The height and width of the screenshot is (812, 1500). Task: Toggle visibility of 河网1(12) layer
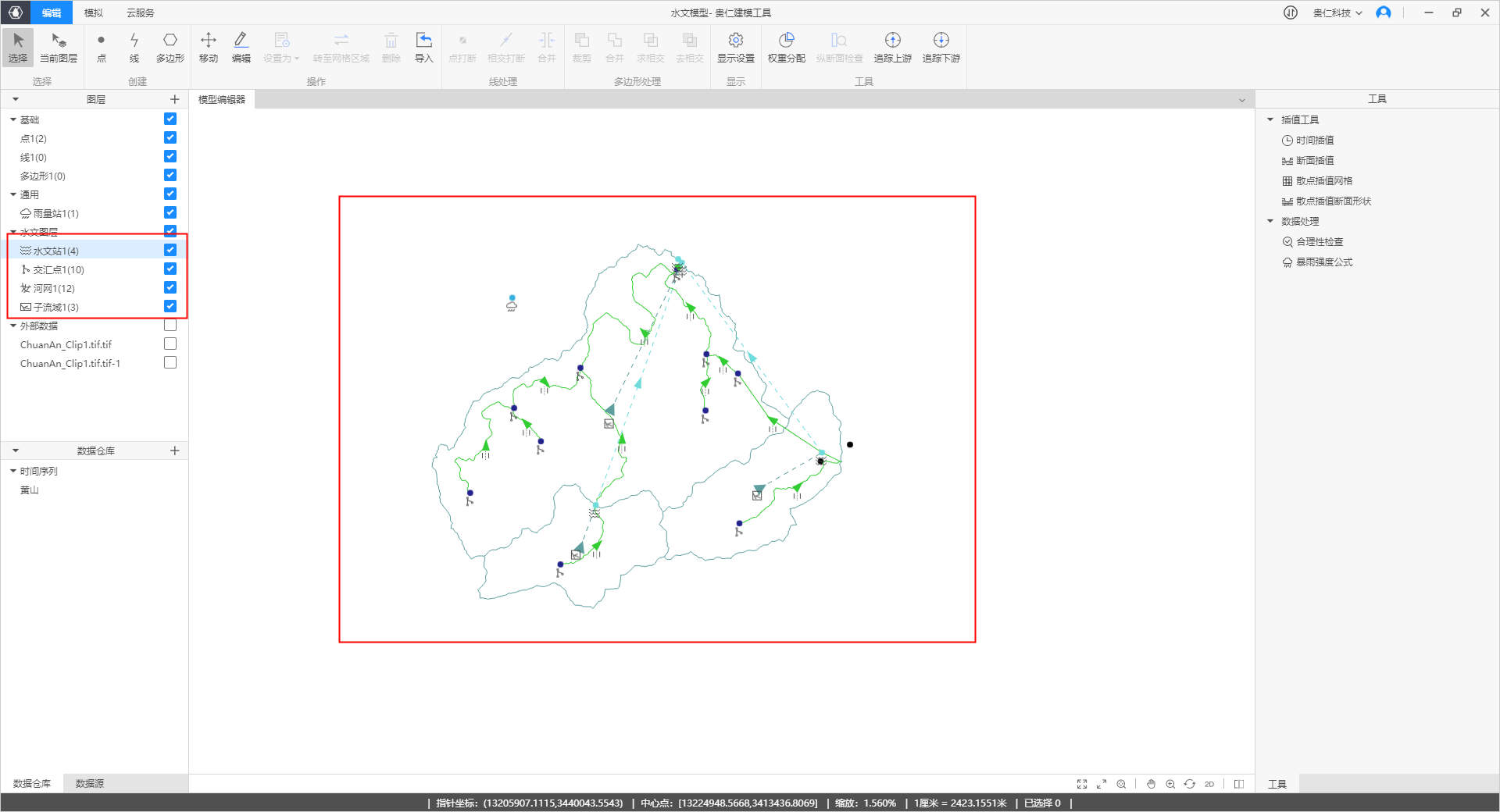[x=170, y=288]
